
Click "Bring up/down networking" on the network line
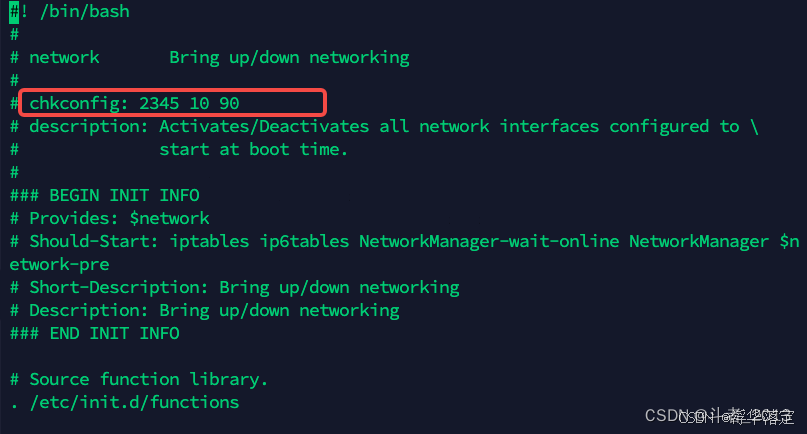(289, 57)
